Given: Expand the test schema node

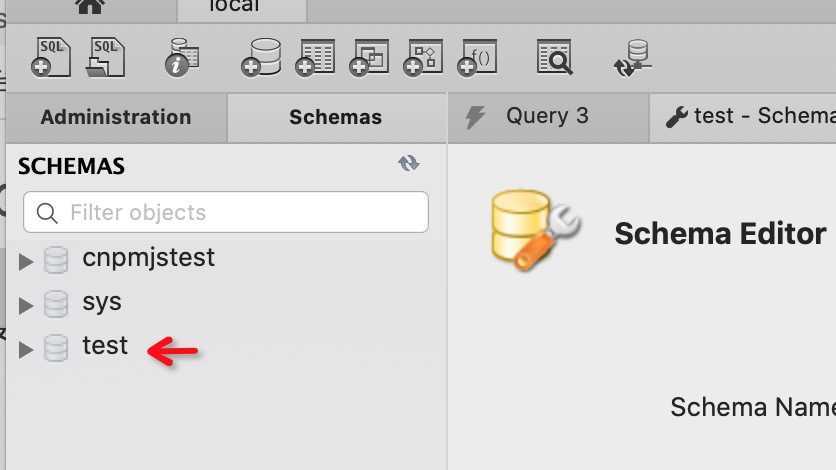Looking at the screenshot, I should tap(26, 350).
